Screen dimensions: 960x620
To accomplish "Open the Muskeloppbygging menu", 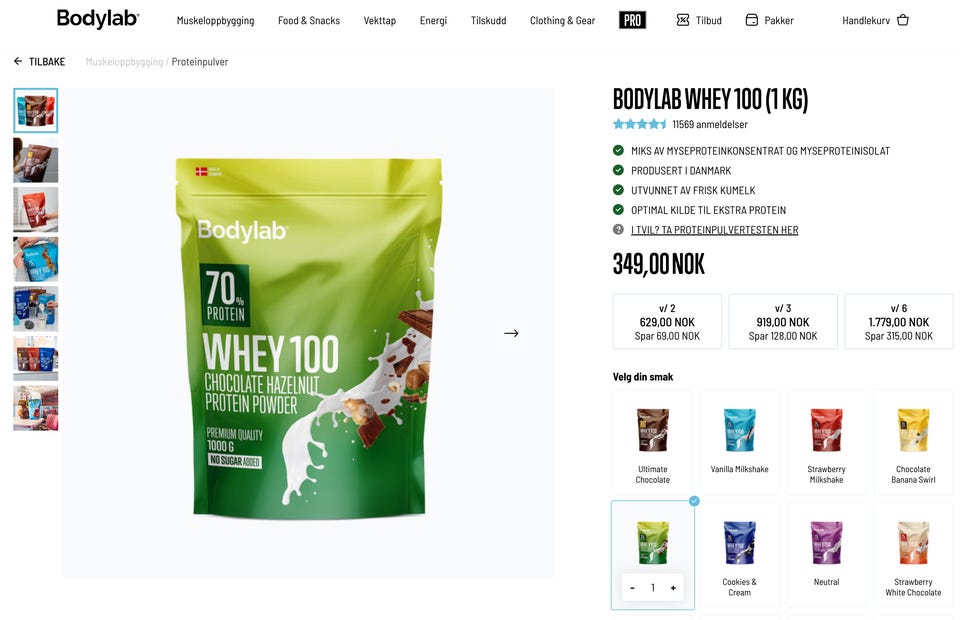I will 216,20.
